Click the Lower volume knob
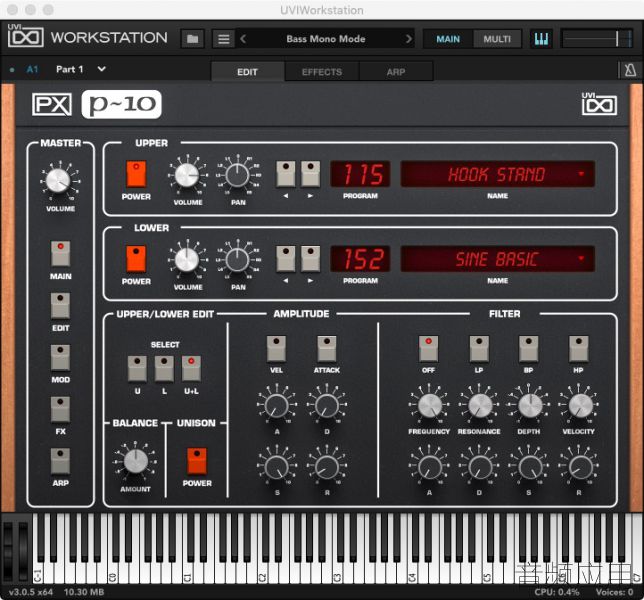 pos(187,260)
